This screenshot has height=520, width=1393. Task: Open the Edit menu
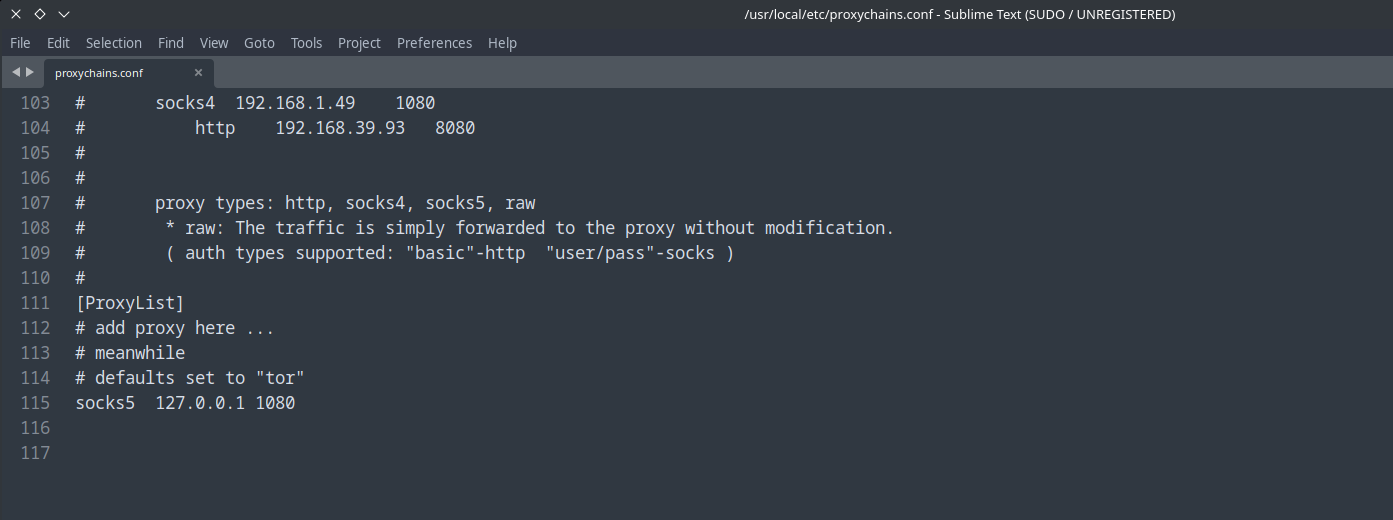[x=58, y=43]
